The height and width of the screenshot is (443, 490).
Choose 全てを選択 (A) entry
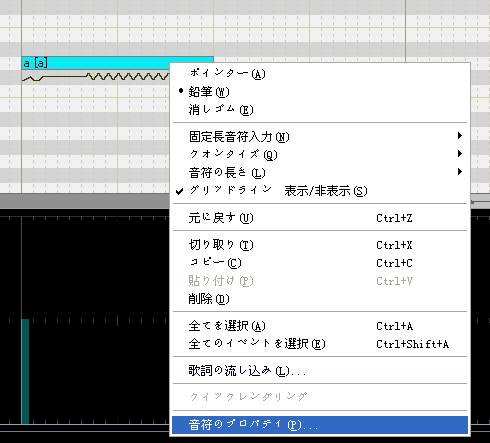point(320,326)
